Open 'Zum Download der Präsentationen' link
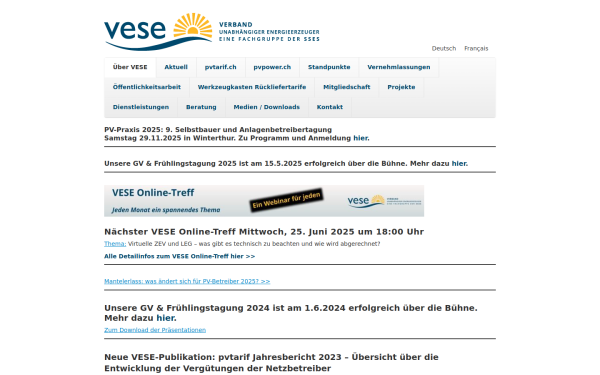Screen dimensions: 600x375 155,330
